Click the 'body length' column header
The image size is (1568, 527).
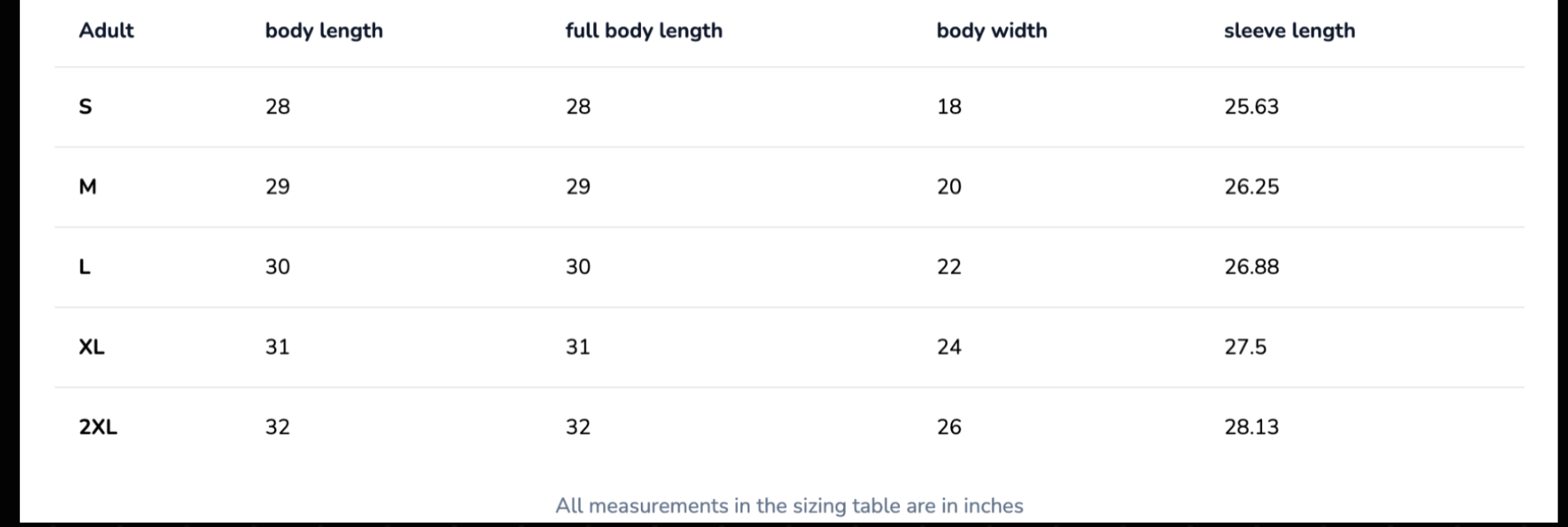point(323,30)
